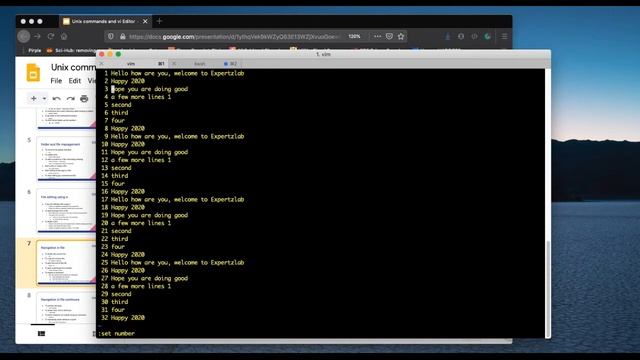Screen dimensions: 640x360
Task: Click line 17 'Hello how are you, welcome to Expertzlab'
Action: click(x=178, y=199)
